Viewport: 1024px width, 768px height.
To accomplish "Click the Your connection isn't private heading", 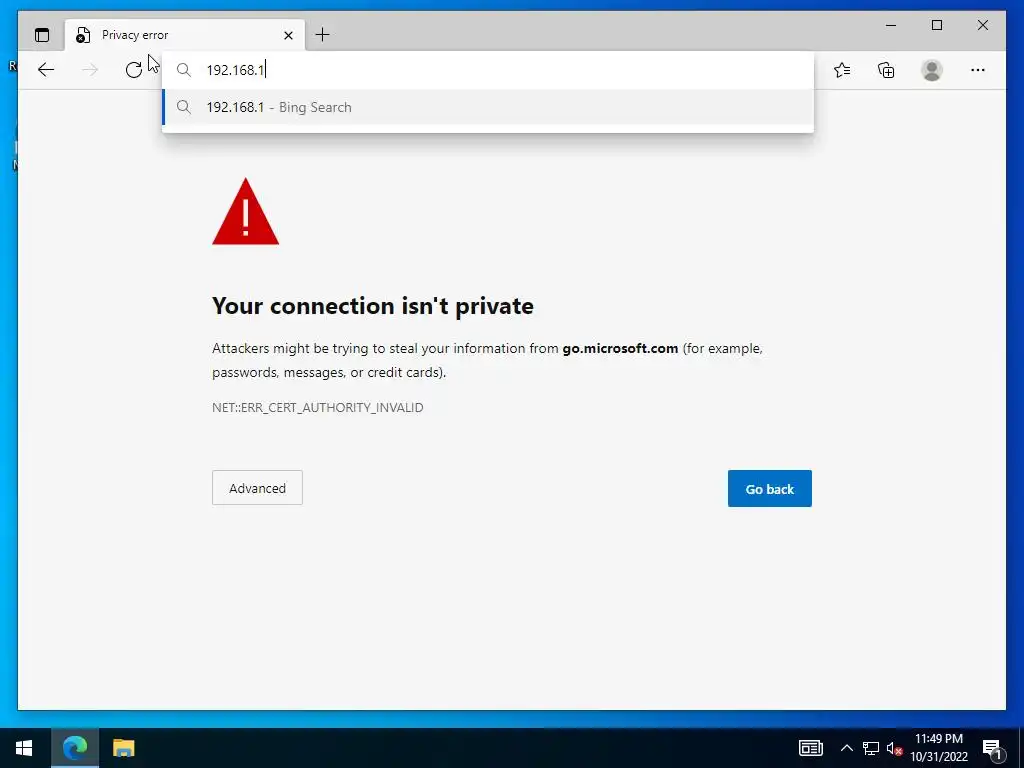I will point(373,306).
